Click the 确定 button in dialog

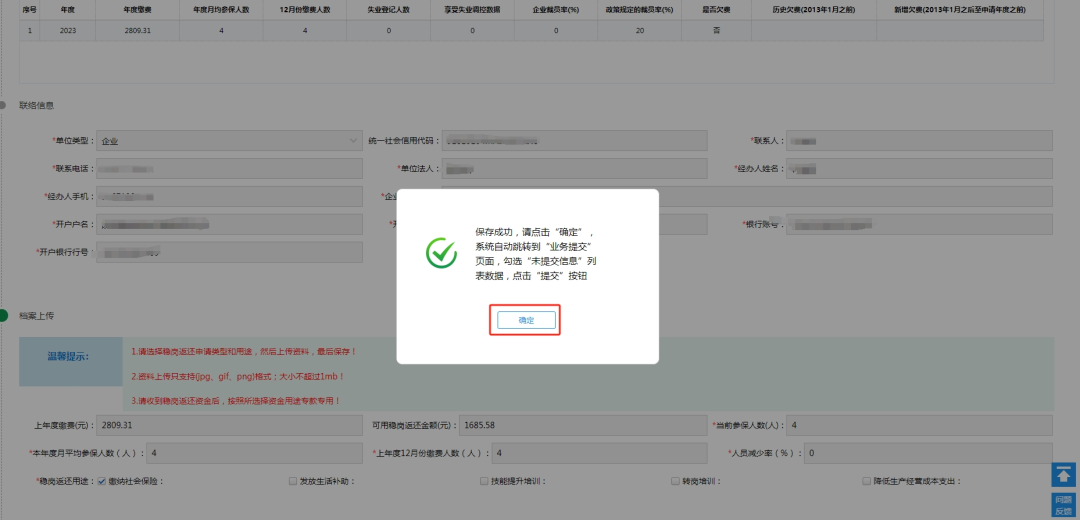tap(526, 320)
